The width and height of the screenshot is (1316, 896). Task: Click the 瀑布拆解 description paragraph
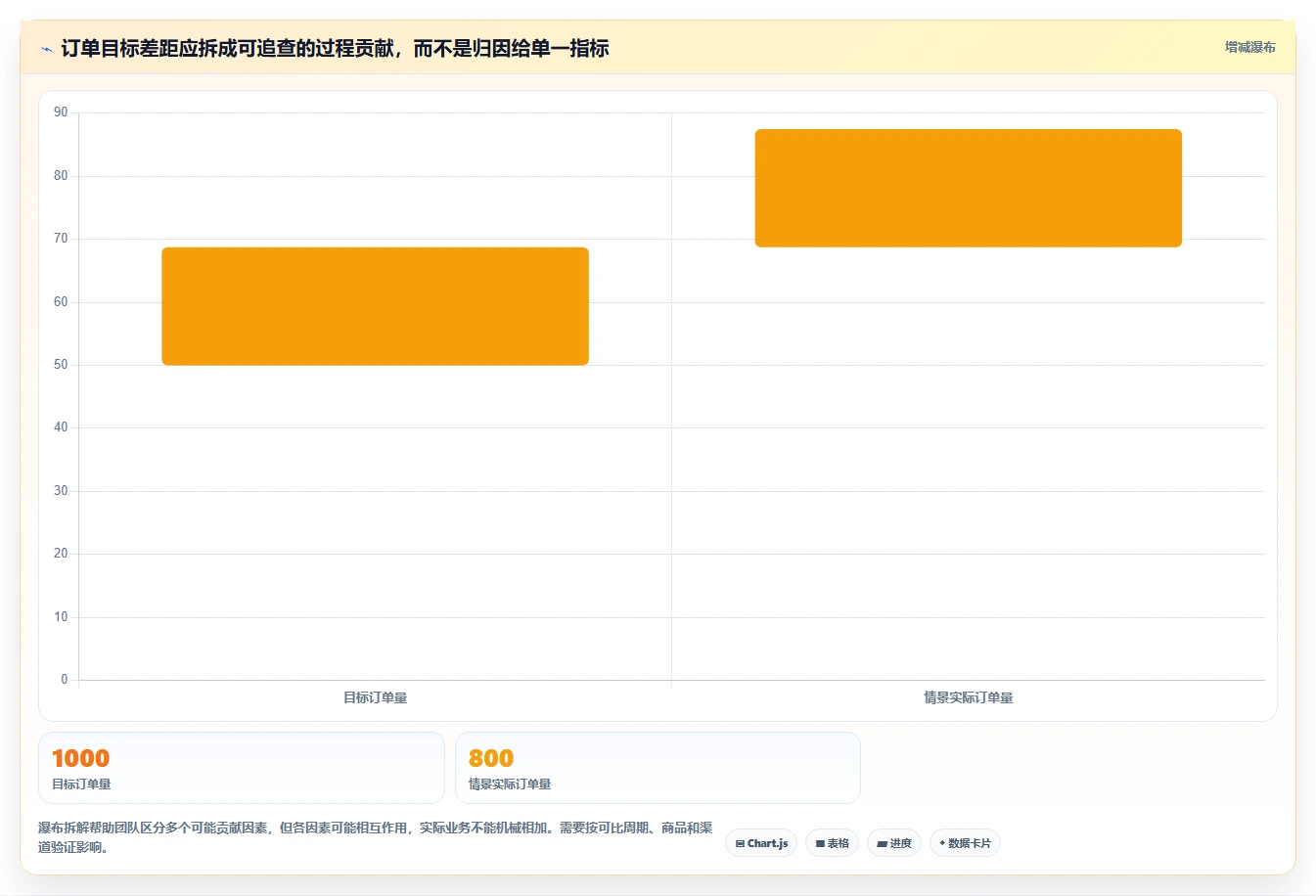(376, 837)
